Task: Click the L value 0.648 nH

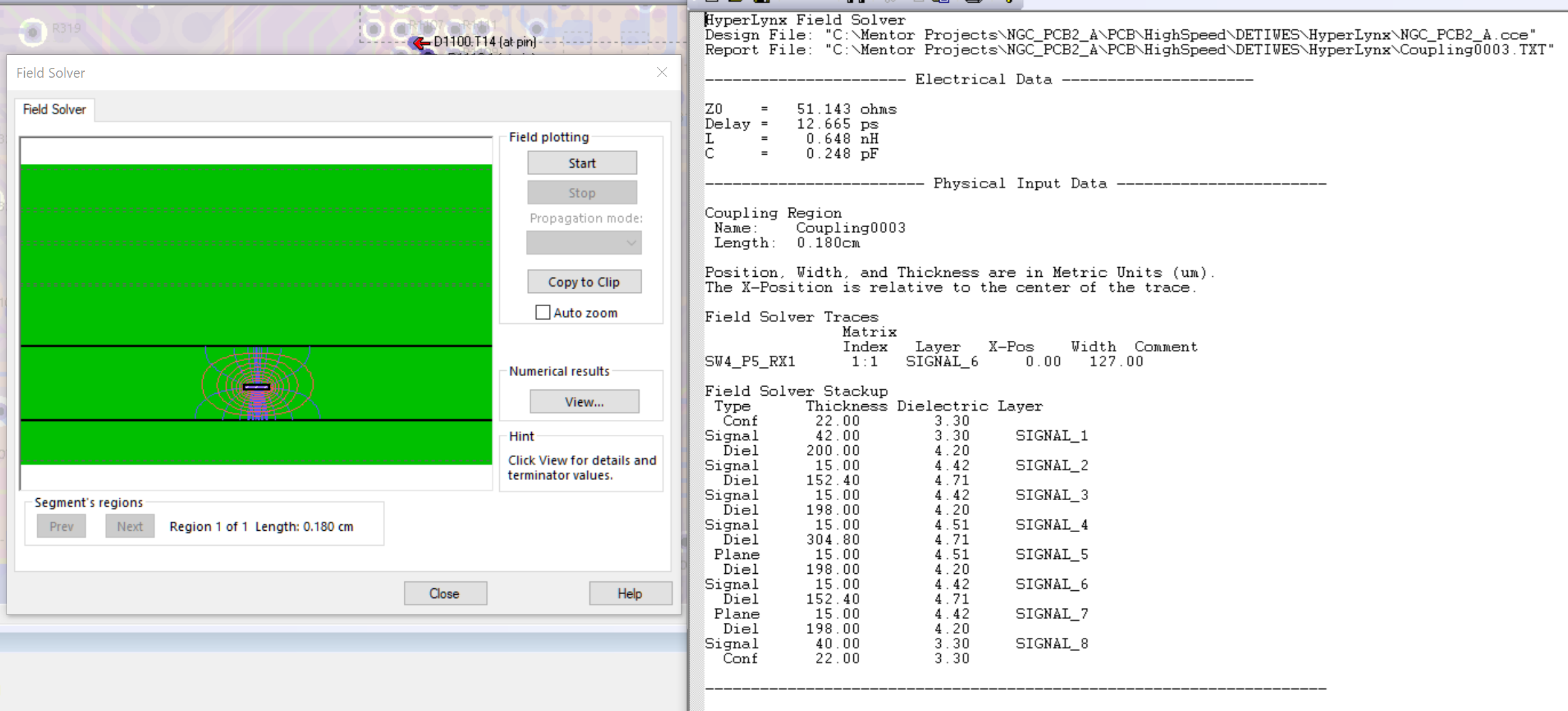Action: coord(841,139)
